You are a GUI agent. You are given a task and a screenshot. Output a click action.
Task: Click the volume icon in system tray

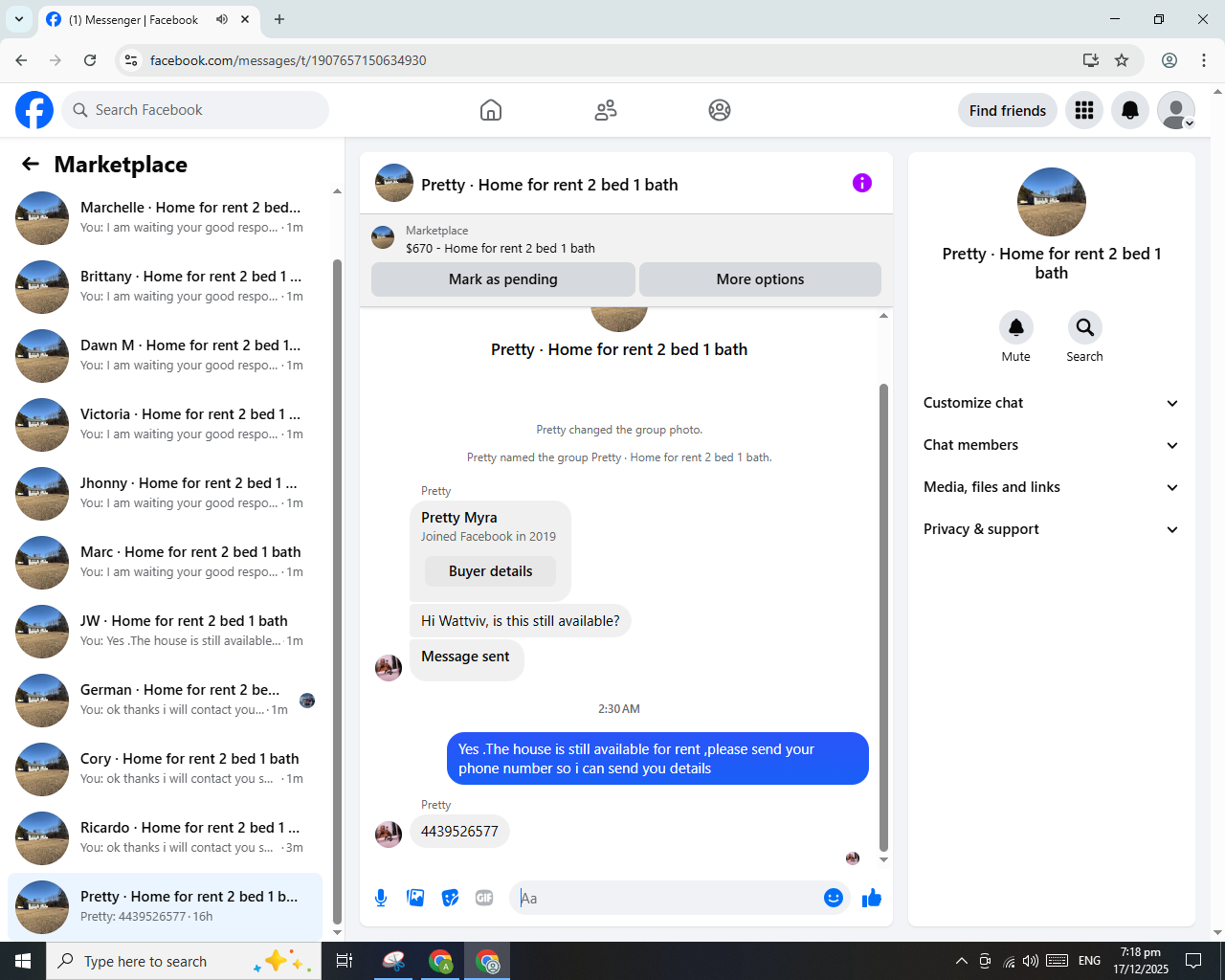point(1031,961)
